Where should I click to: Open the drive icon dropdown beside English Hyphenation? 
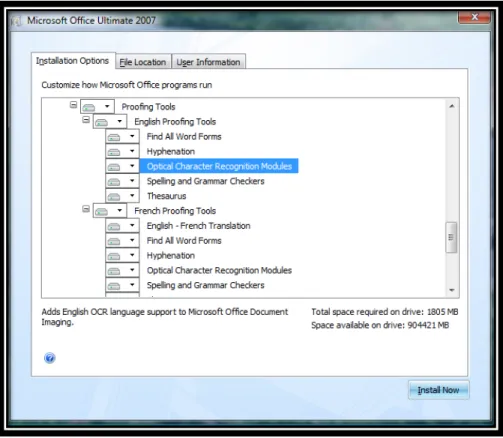click(x=122, y=151)
